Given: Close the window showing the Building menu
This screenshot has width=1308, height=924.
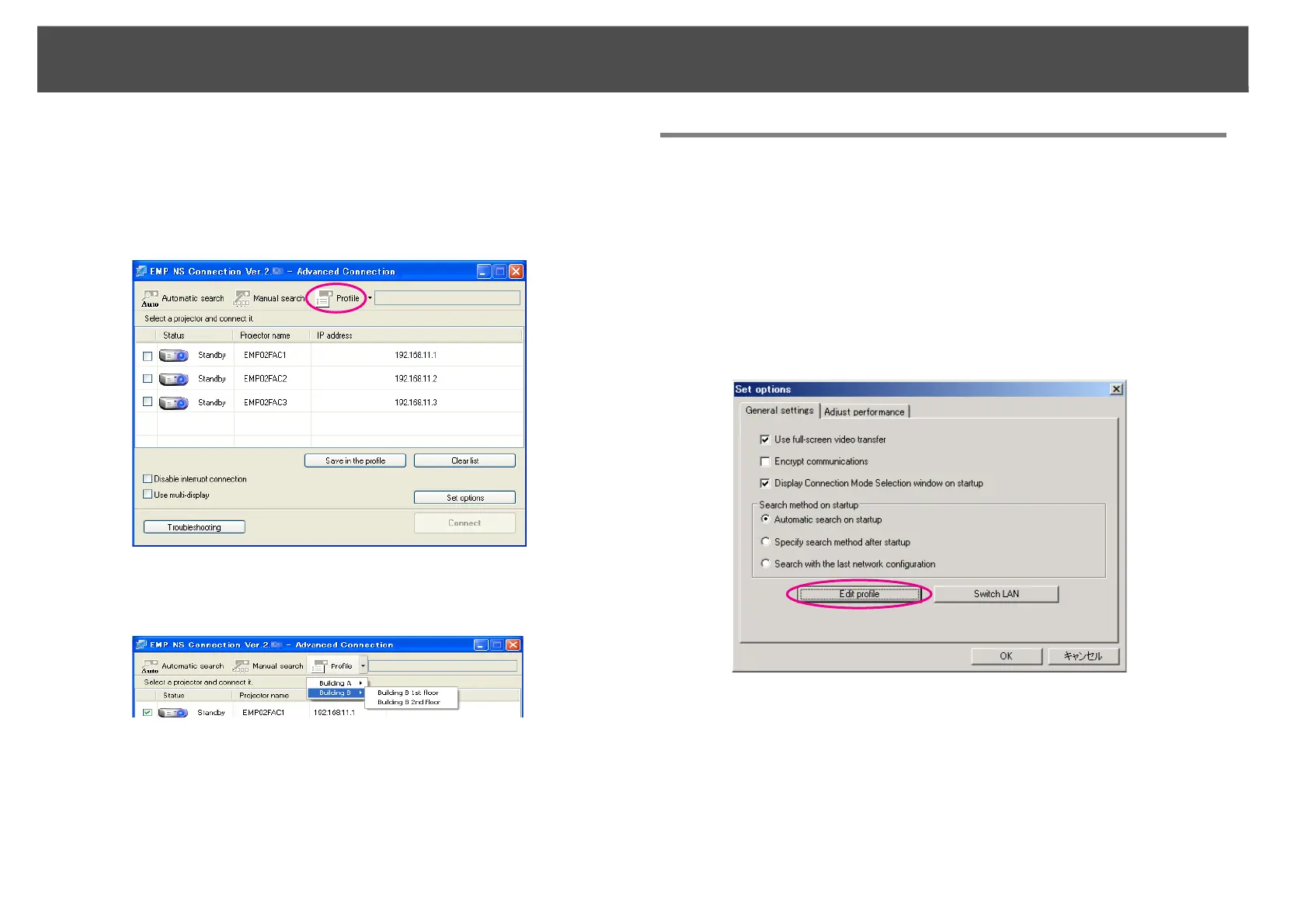Looking at the screenshot, I should pyautogui.click(x=513, y=644).
